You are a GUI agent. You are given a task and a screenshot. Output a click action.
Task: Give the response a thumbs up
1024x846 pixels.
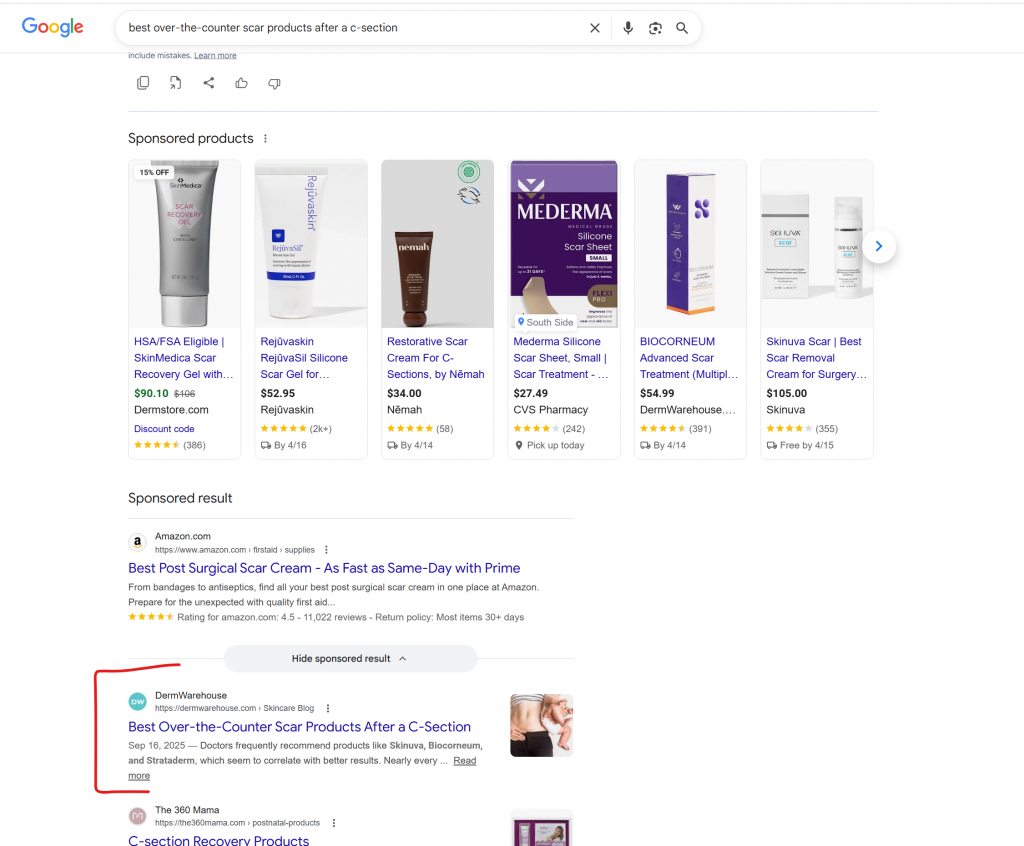point(241,83)
